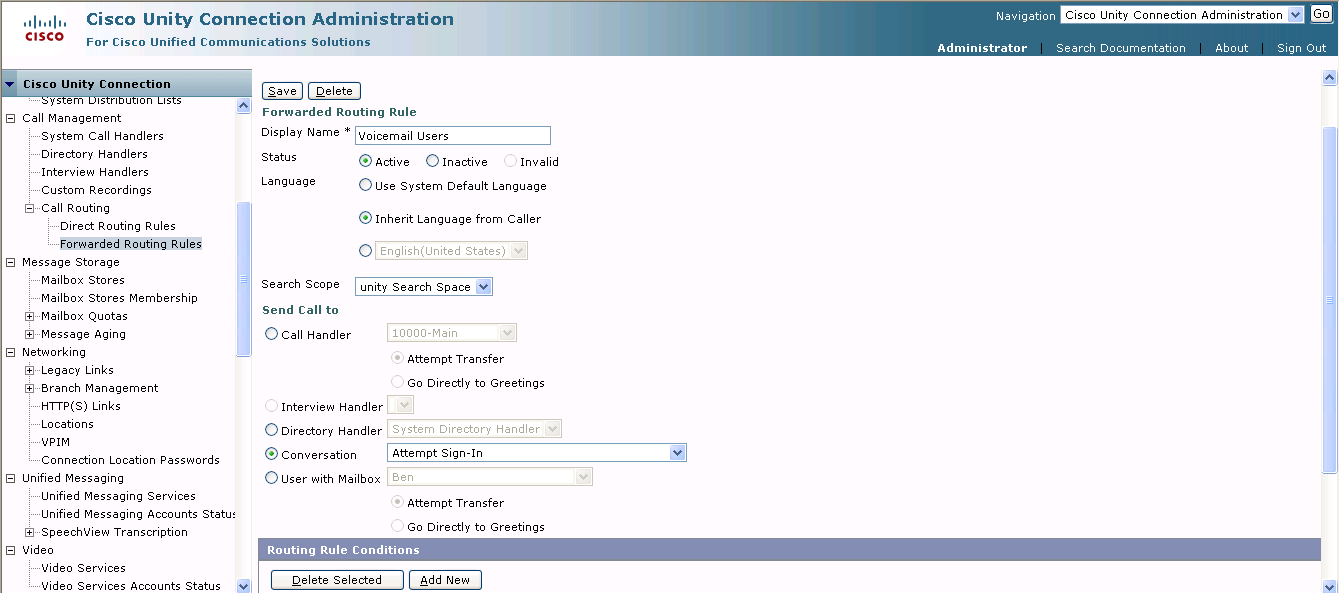
Task: Select the English(United States) language radio
Action: 366,251
